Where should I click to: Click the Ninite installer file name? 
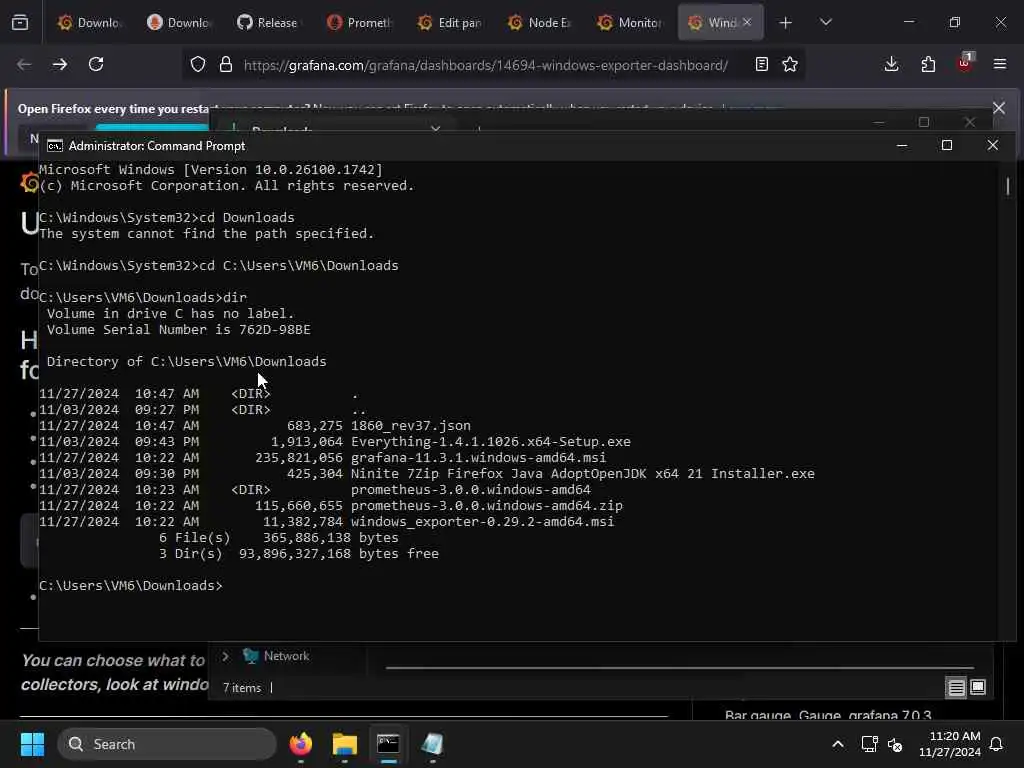583,473
